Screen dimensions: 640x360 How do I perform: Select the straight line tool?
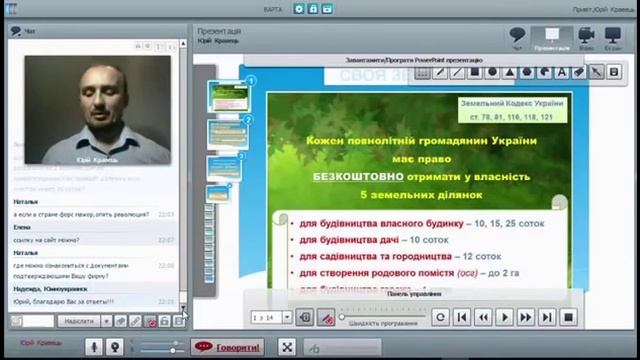pos(457,73)
